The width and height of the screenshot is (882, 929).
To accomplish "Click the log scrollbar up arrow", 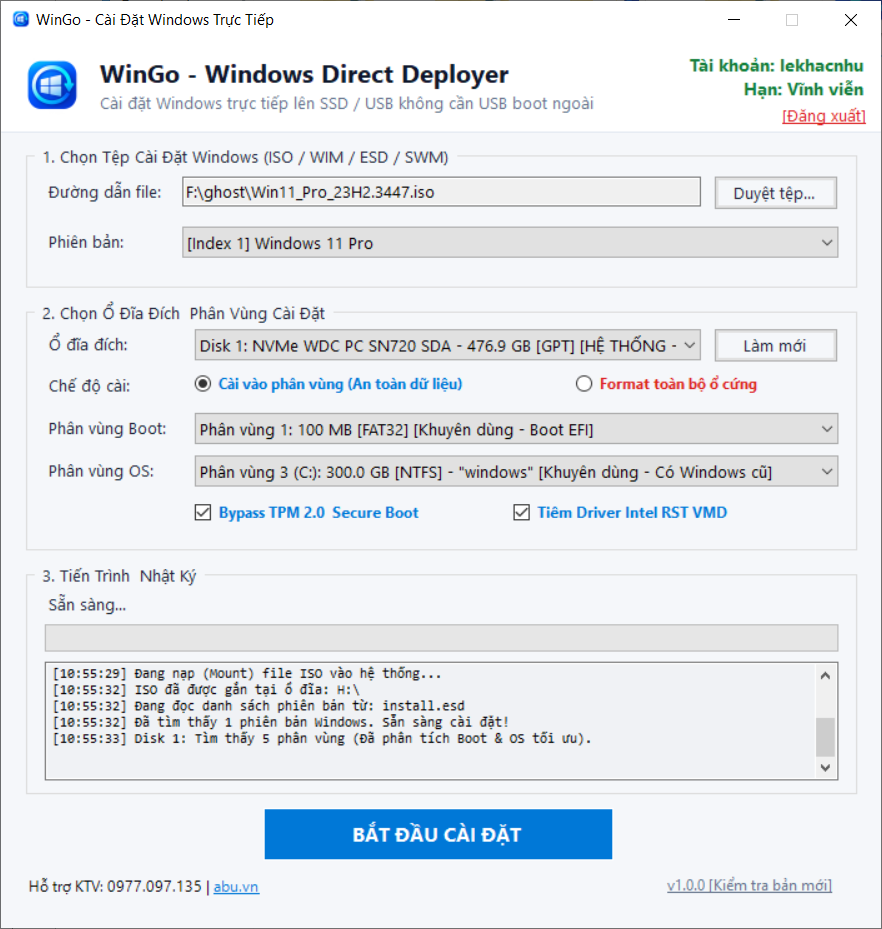I will tap(825, 675).
